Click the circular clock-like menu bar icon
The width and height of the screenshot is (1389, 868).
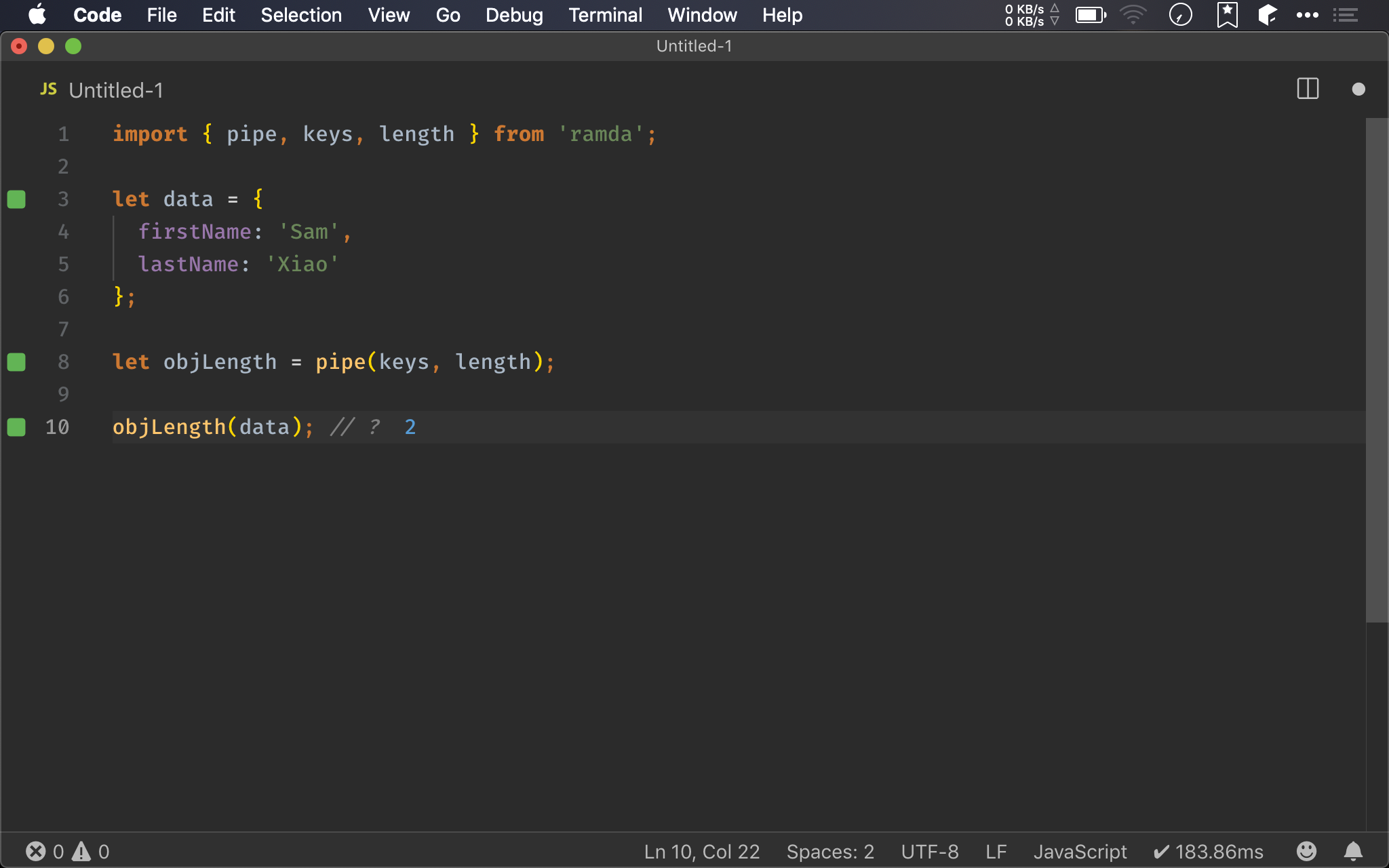click(1181, 15)
